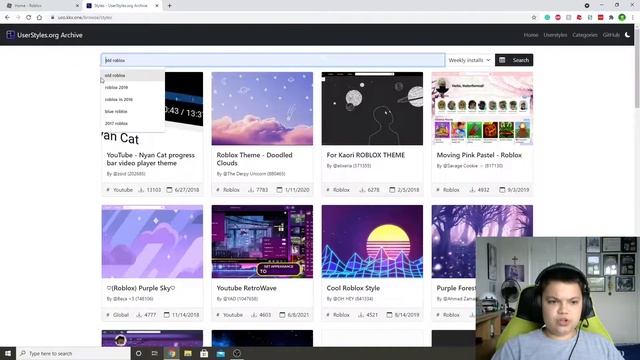Open a new browser tab
Image resolution: width=640 pixels, height=360 pixels.
click(169, 6)
